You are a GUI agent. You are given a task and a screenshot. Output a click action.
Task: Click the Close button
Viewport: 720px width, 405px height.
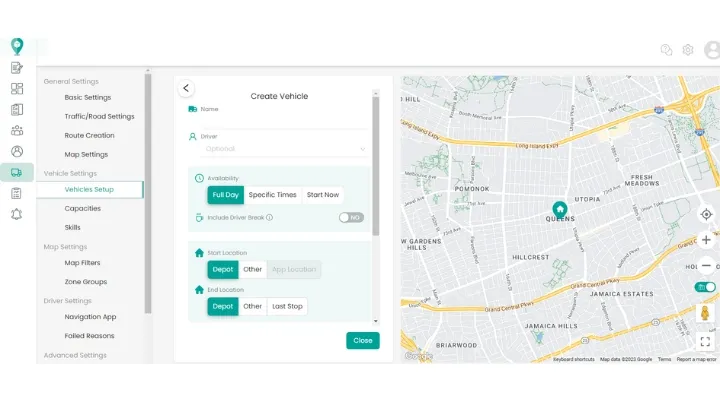363,341
